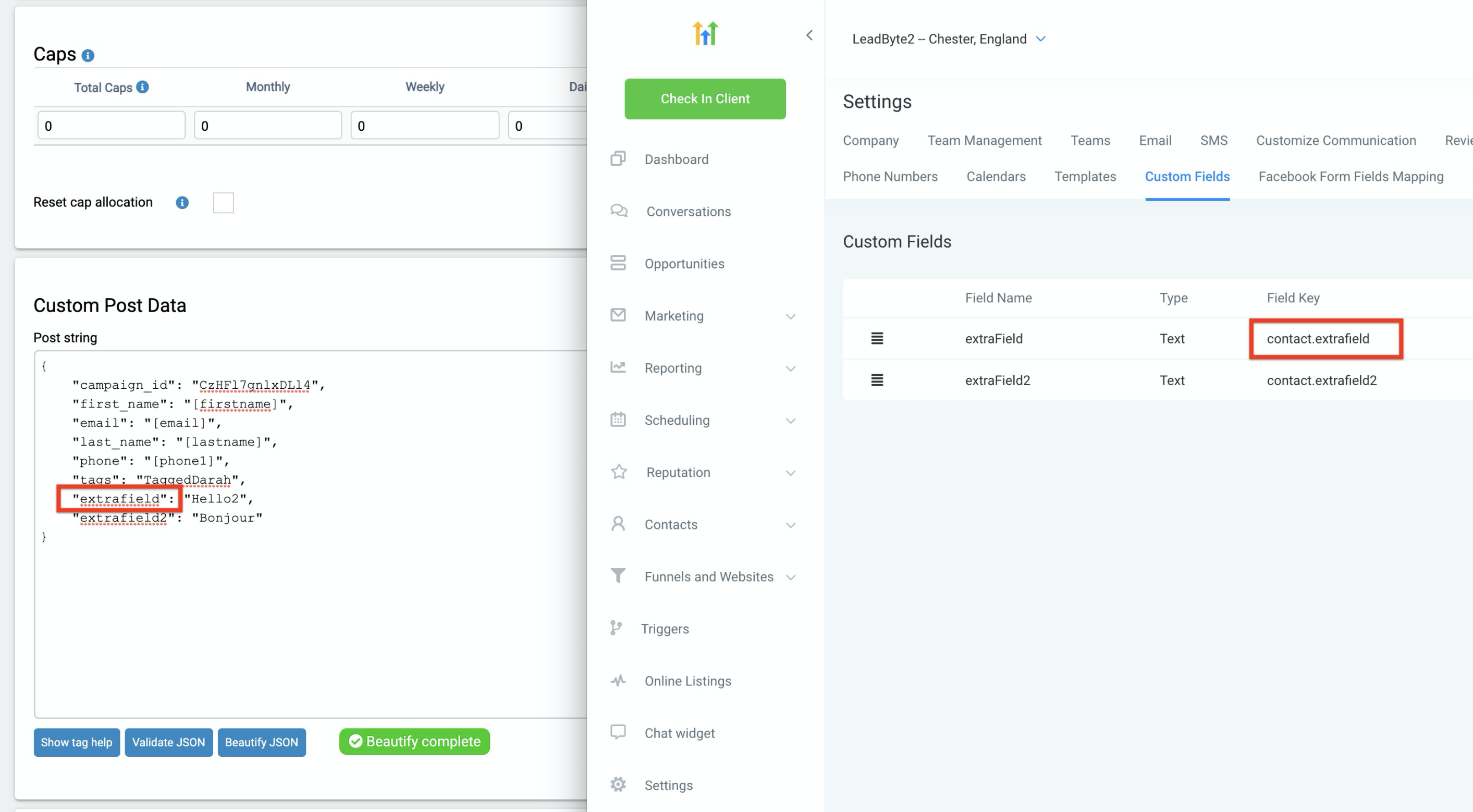Click the Field Key column header
The height and width of the screenshot is (812, 1473).
click(x=1293, y=298)
